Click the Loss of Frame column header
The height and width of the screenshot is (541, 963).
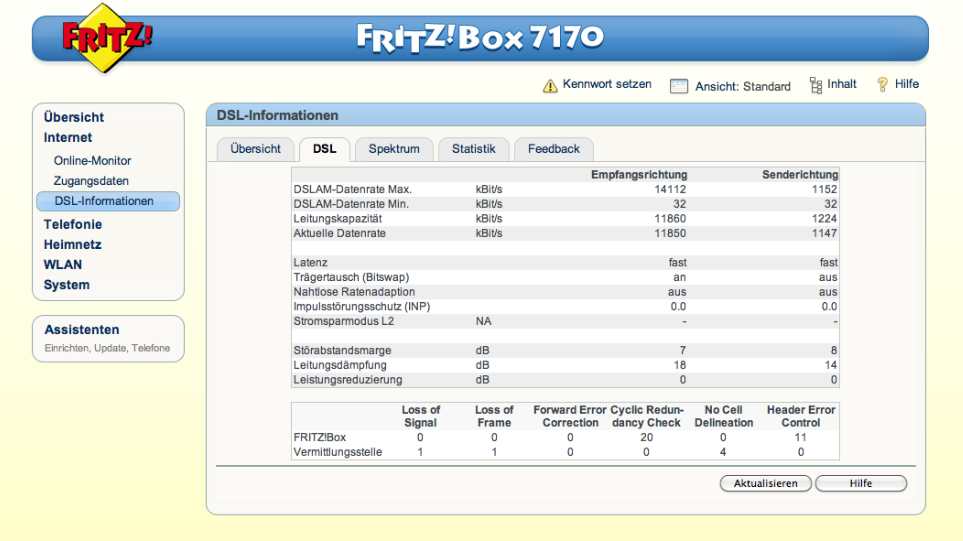pos(494,416)
